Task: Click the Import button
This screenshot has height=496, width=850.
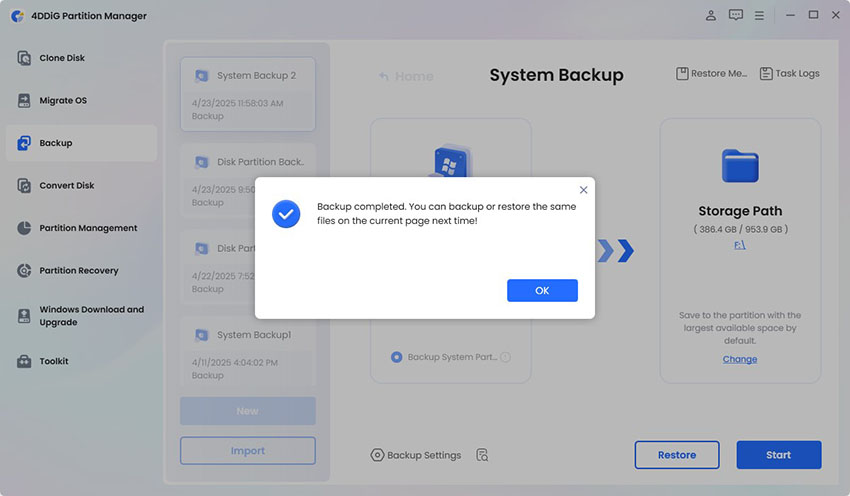Action: [248, 450]
